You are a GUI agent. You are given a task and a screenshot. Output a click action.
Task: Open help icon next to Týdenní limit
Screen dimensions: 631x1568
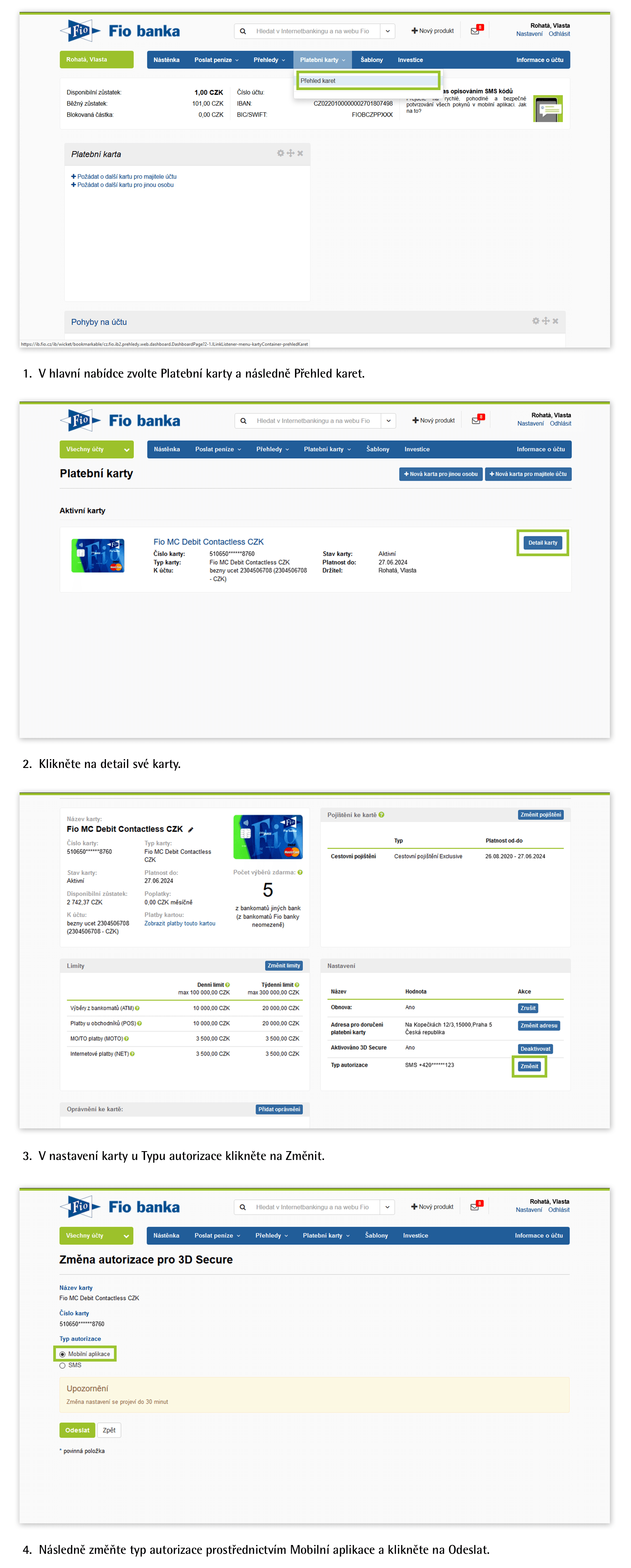[297, 984]
